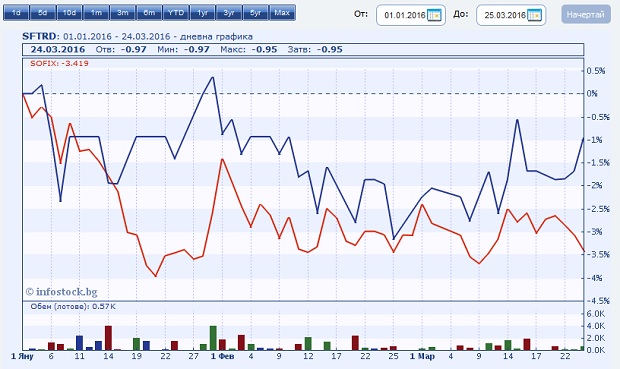Select the 1d time range button
620x369 pixels.
(16, 13)
